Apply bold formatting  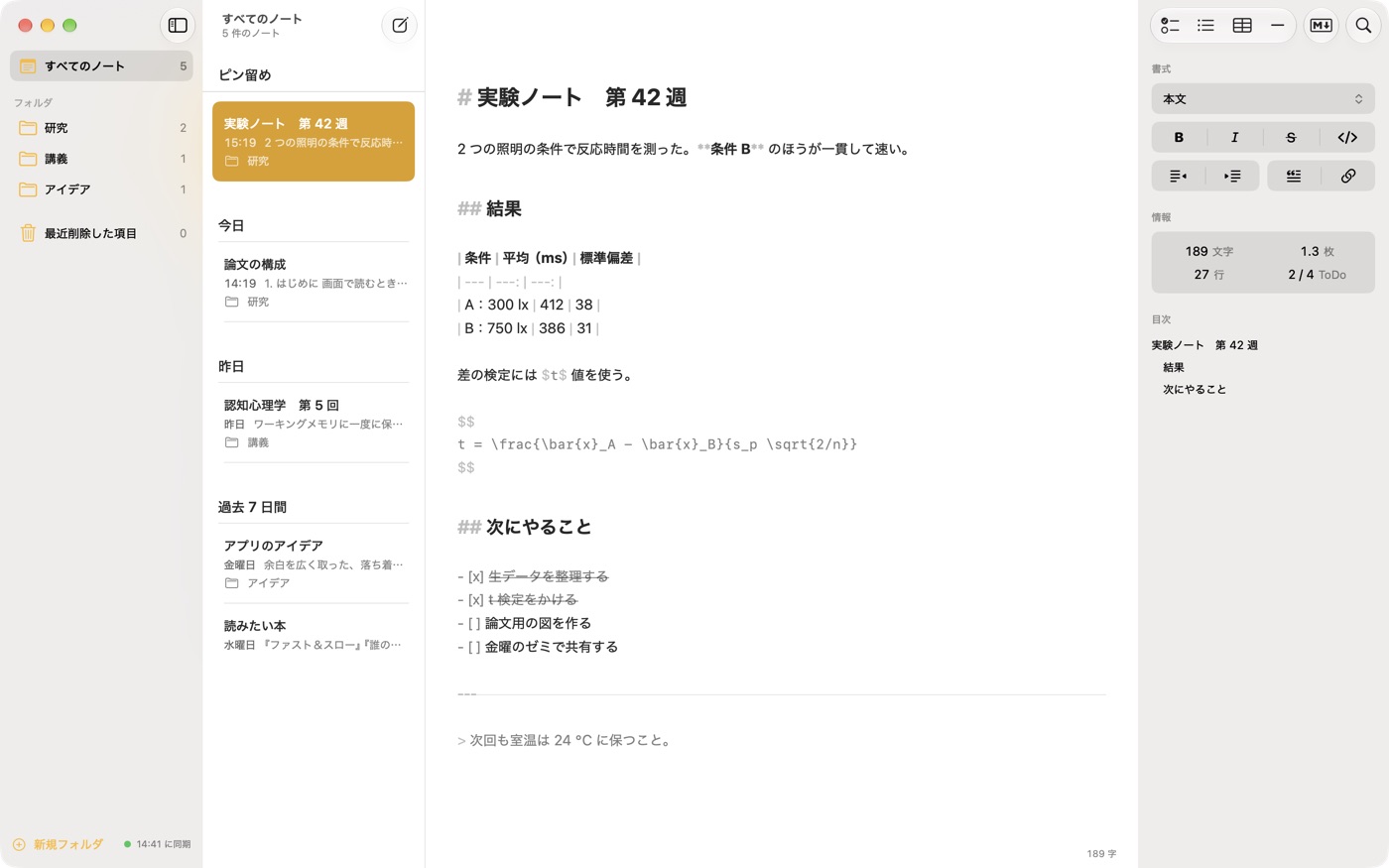(1179, 138)
